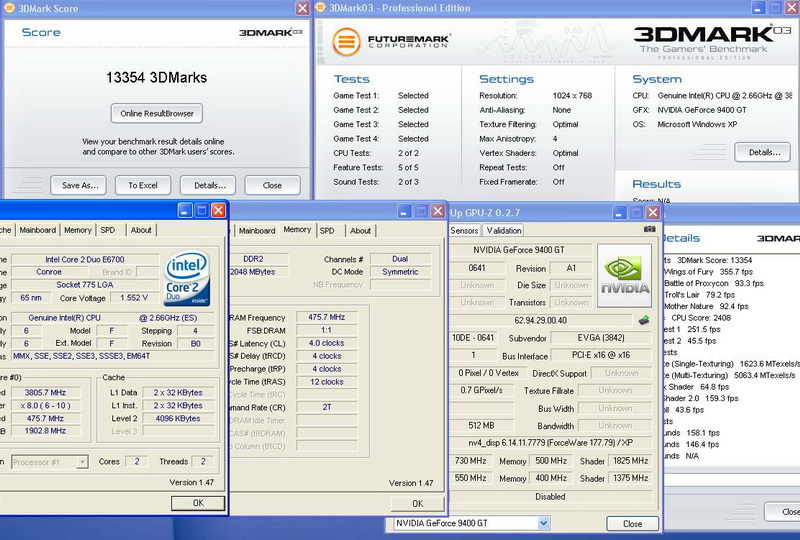Click the 3DMark Score window title icon
Image resolution: width=800 pixels, height=540 pixels.
9,8
